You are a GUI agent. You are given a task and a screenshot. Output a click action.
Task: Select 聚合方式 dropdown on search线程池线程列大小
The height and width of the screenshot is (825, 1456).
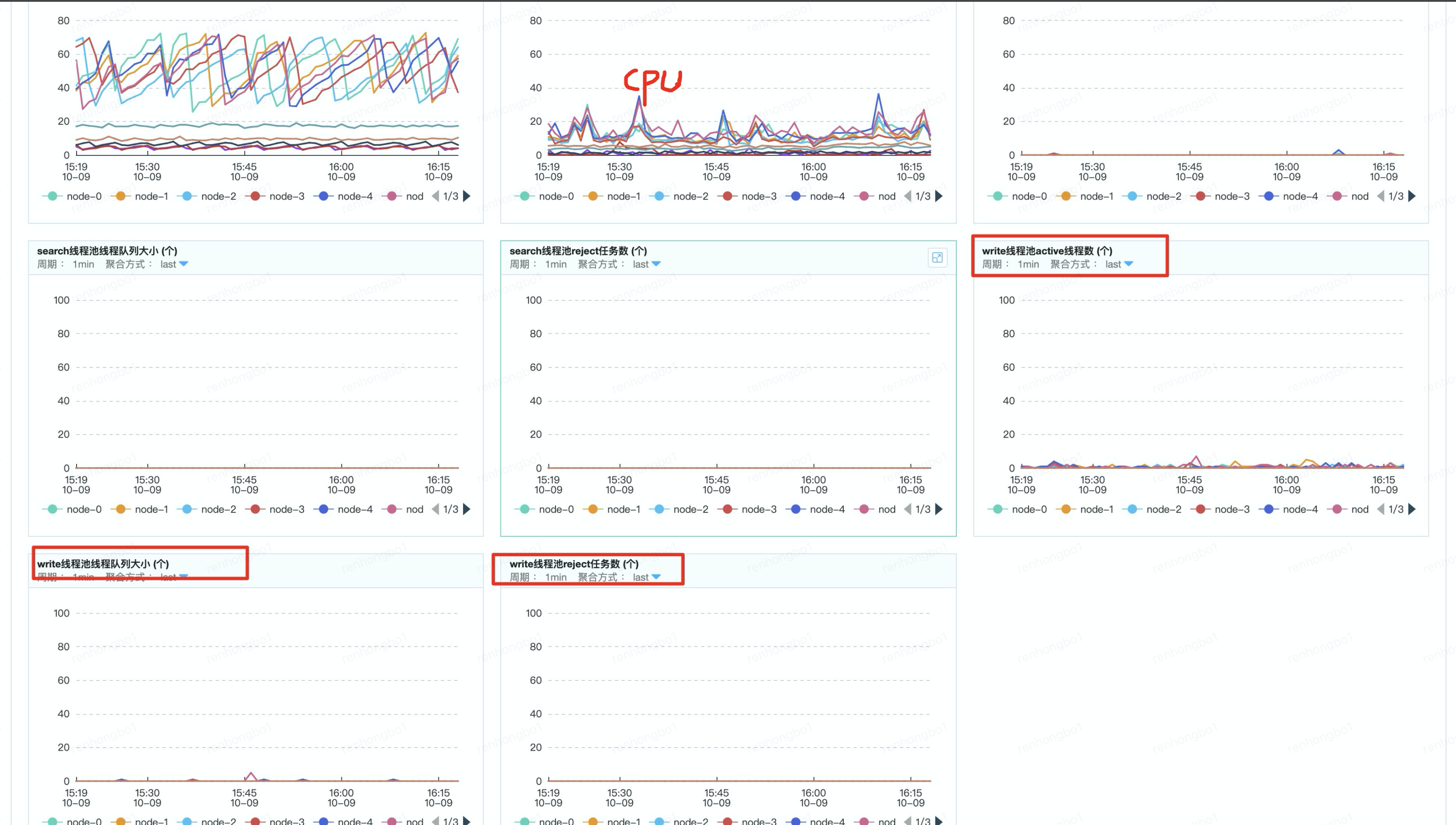(x=183, y=264)
